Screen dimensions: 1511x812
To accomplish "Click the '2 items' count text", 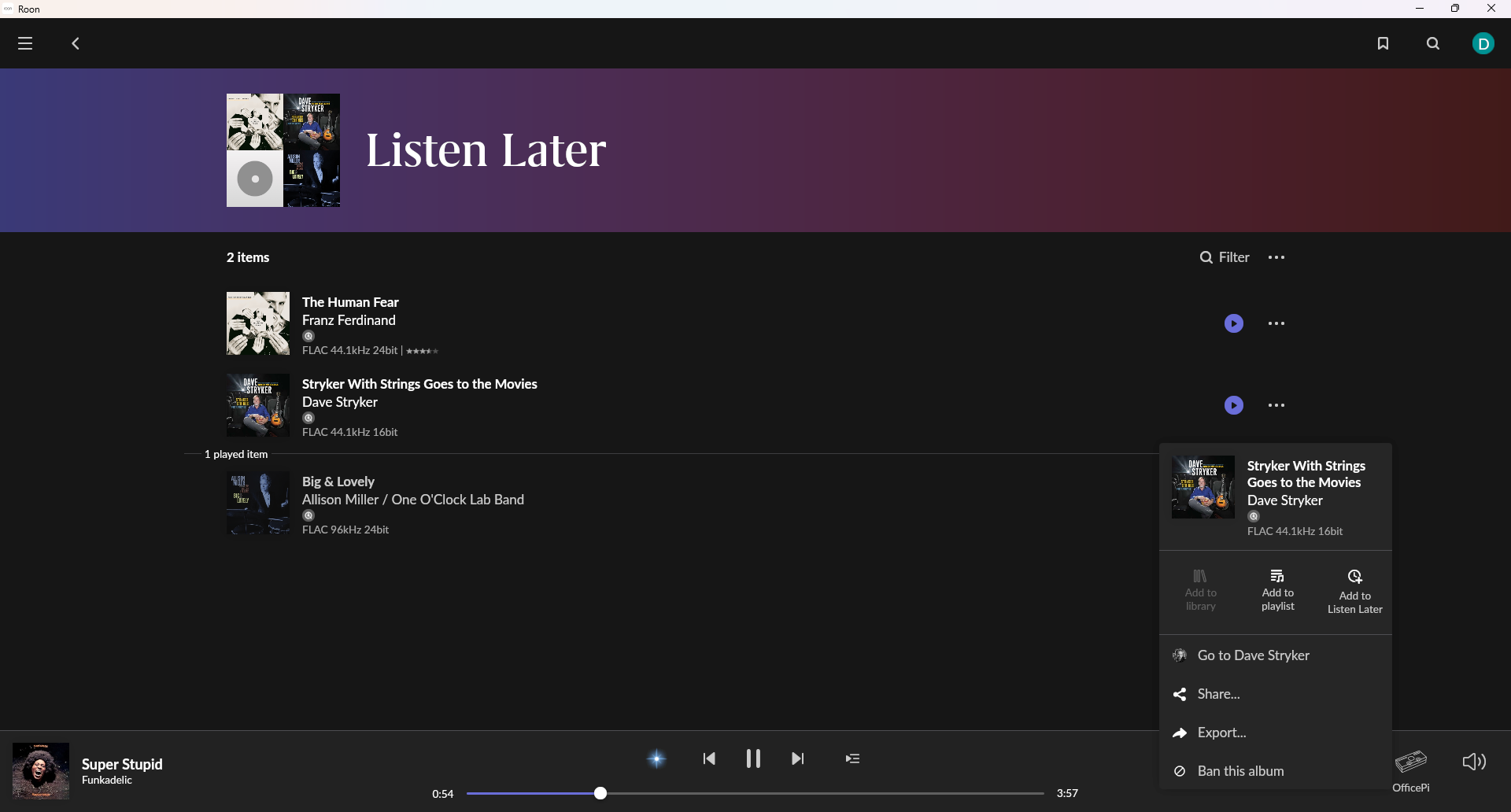I will [x=248, y=257].
